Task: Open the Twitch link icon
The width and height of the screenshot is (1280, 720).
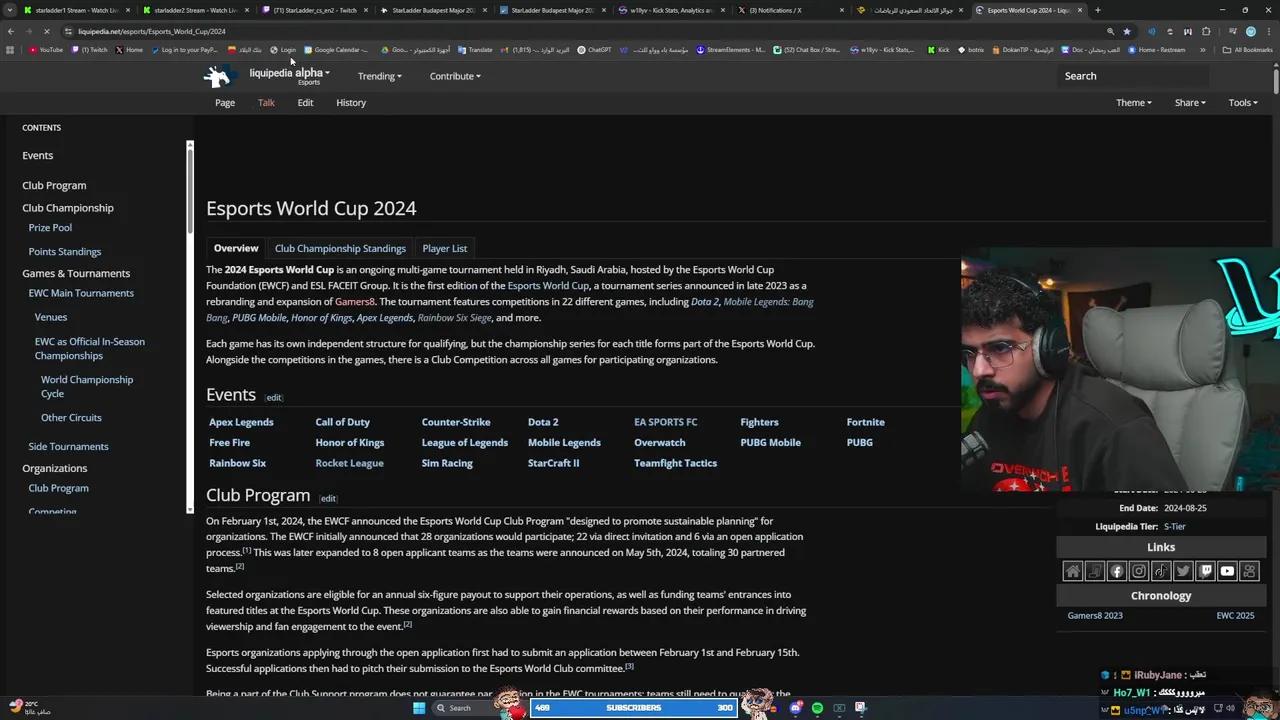Action: [x=1205, y=571]
